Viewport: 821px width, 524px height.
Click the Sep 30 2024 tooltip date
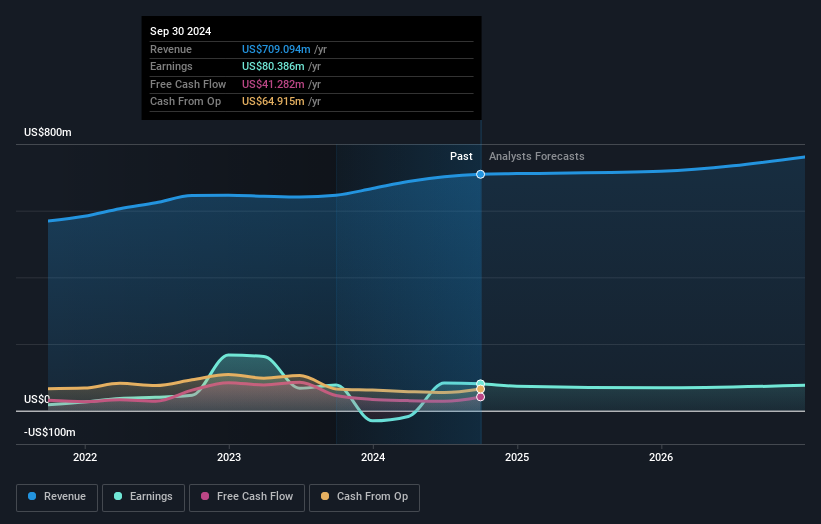point(181,31)
